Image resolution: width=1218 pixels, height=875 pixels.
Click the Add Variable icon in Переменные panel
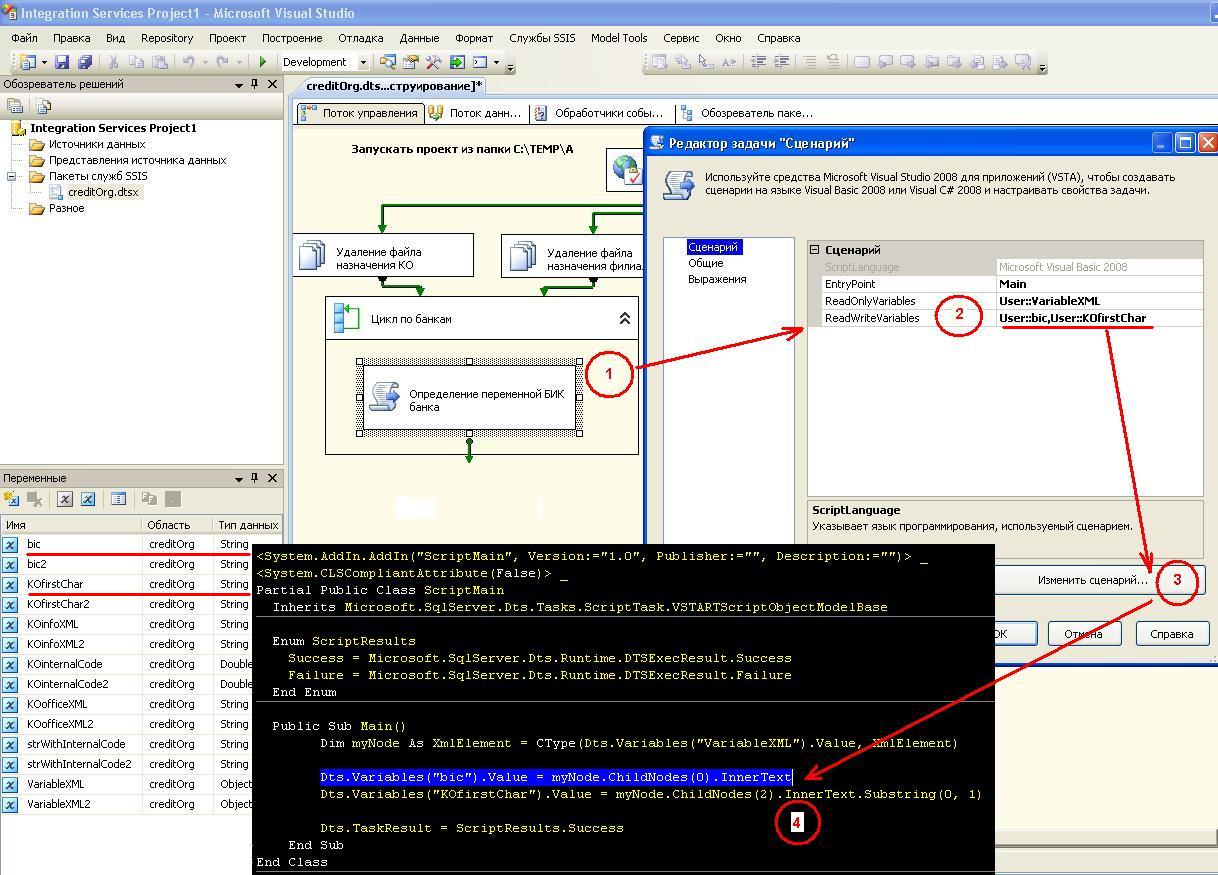[x=12, y=499]
